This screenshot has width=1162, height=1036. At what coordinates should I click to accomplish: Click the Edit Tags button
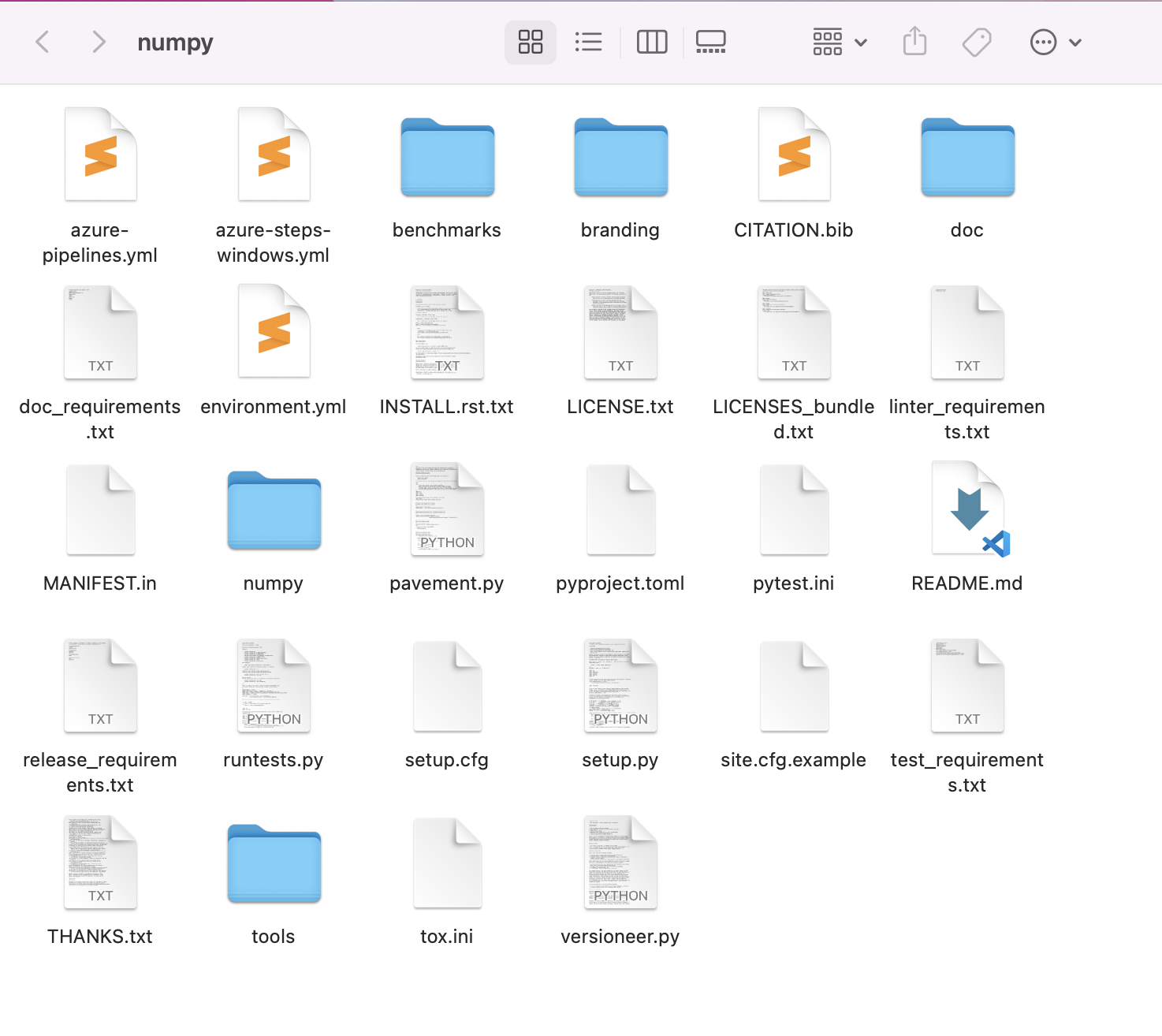point(977,42)
